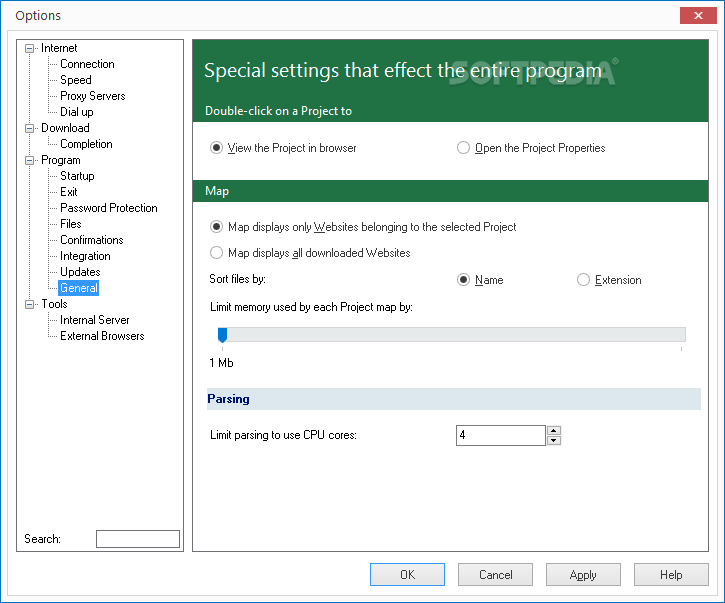Click the CPU cores number field

click(501, 435)
